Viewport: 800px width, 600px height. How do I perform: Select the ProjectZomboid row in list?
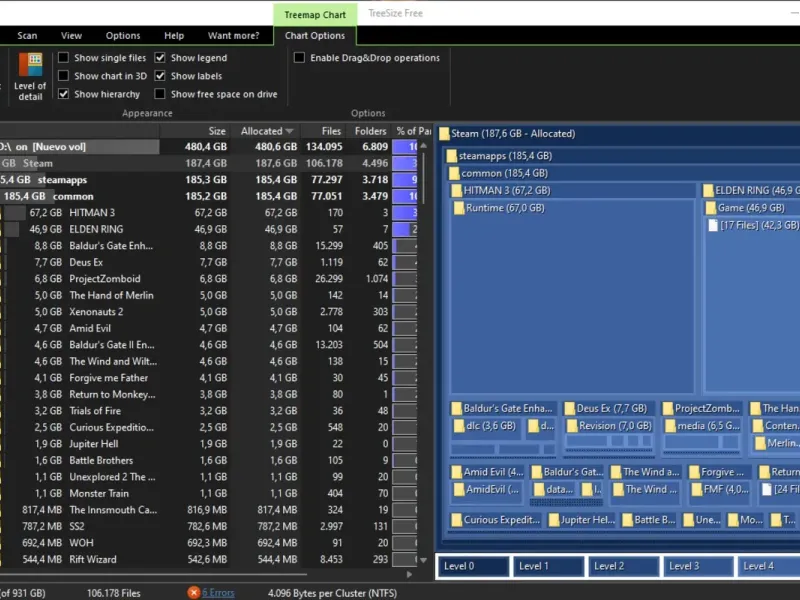tap(209, 279)
